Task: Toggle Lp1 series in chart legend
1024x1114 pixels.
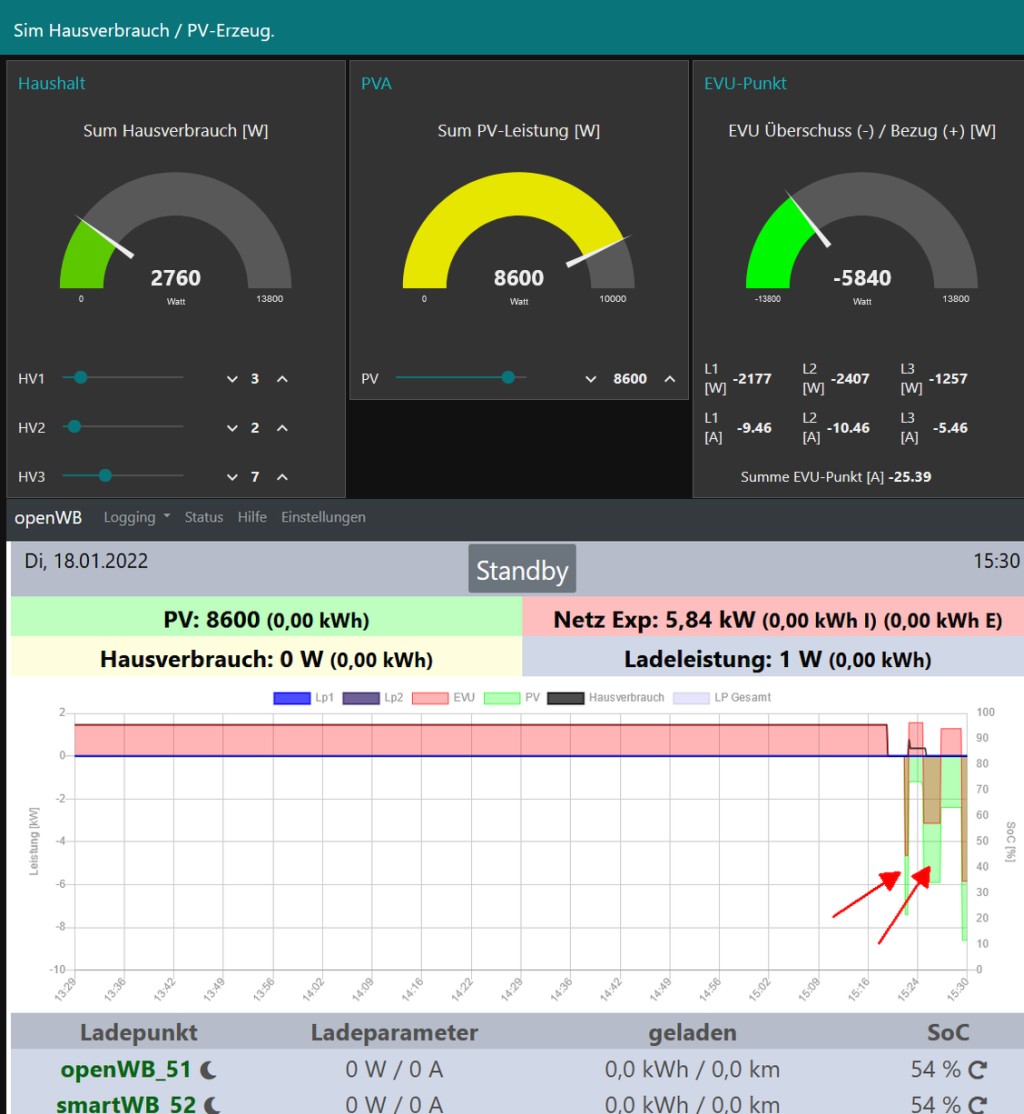Action: (303, 697)
